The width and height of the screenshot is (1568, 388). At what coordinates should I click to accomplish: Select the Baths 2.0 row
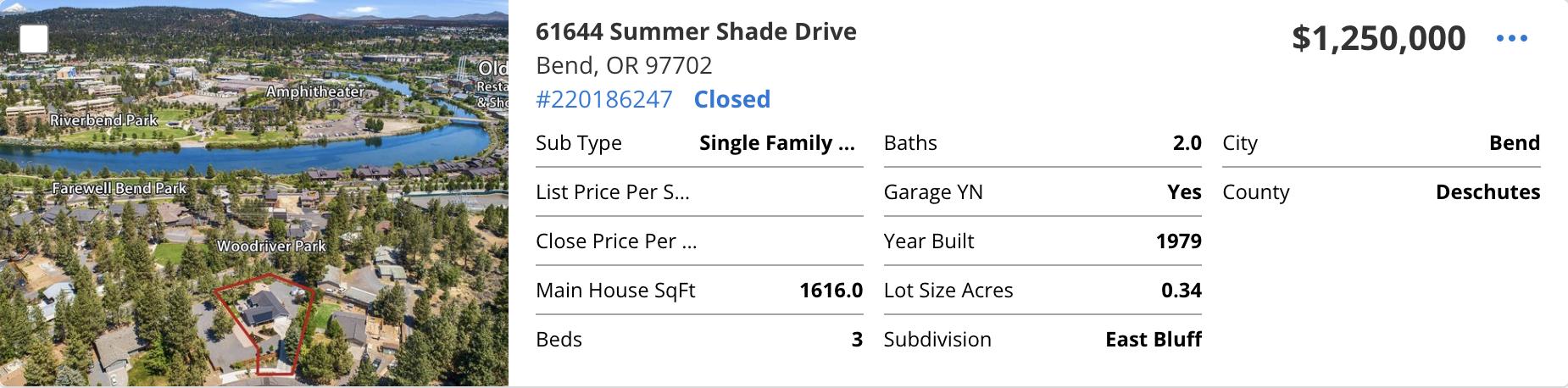pos(1042,143)
